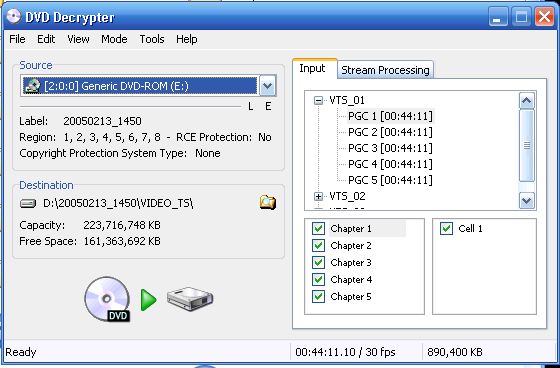Click the green play arrow to start decrypting

(x=148, y=300)
